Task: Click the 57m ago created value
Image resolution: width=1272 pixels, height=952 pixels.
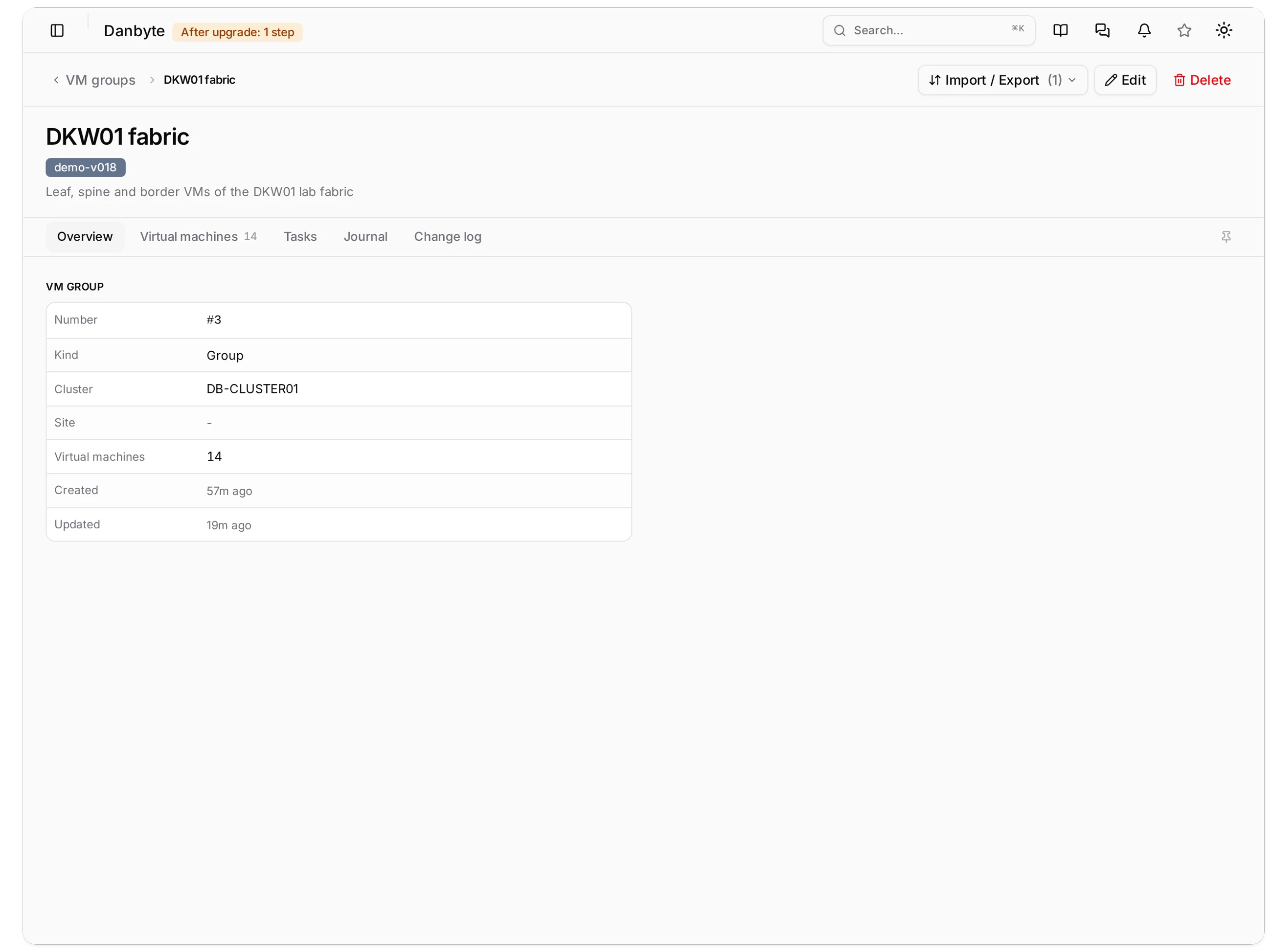Action: click(x=229, y=491)
